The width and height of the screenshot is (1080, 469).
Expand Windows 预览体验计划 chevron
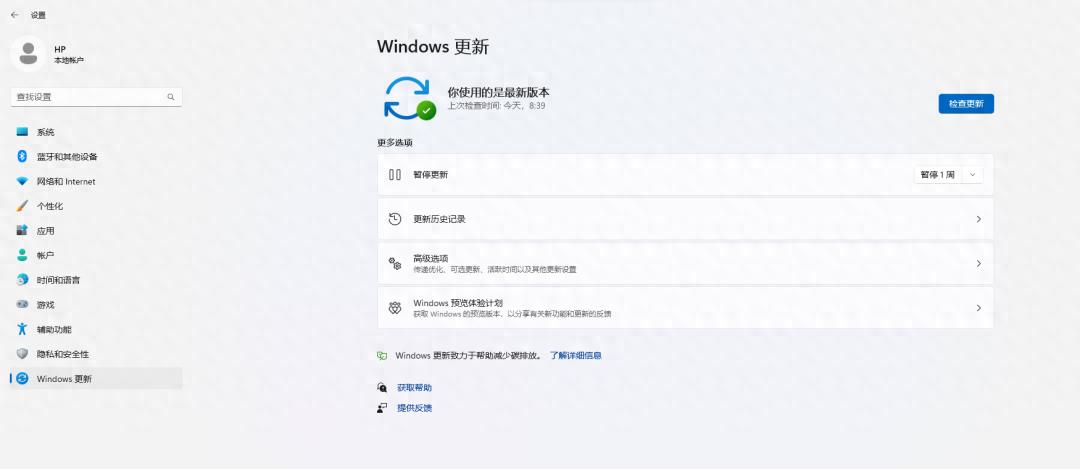tap(979, 308)
